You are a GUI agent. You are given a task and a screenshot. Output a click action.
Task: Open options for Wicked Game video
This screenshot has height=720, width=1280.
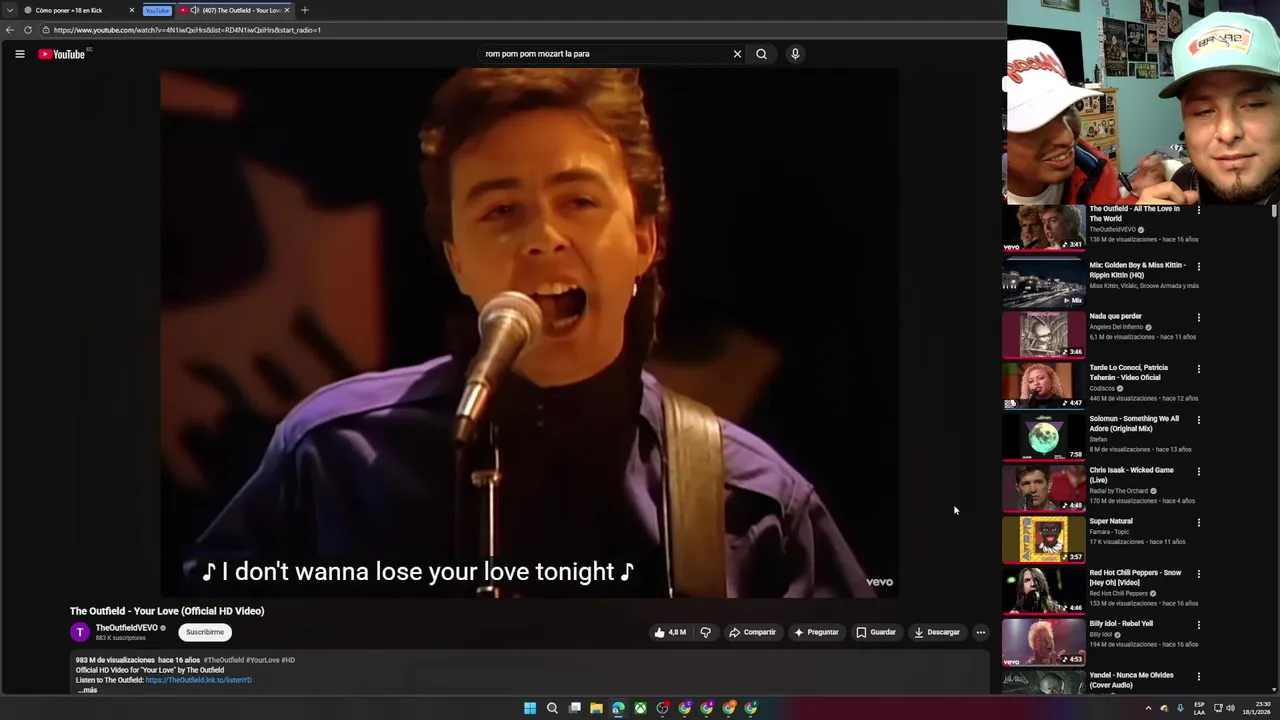[x=1198, y=470]
